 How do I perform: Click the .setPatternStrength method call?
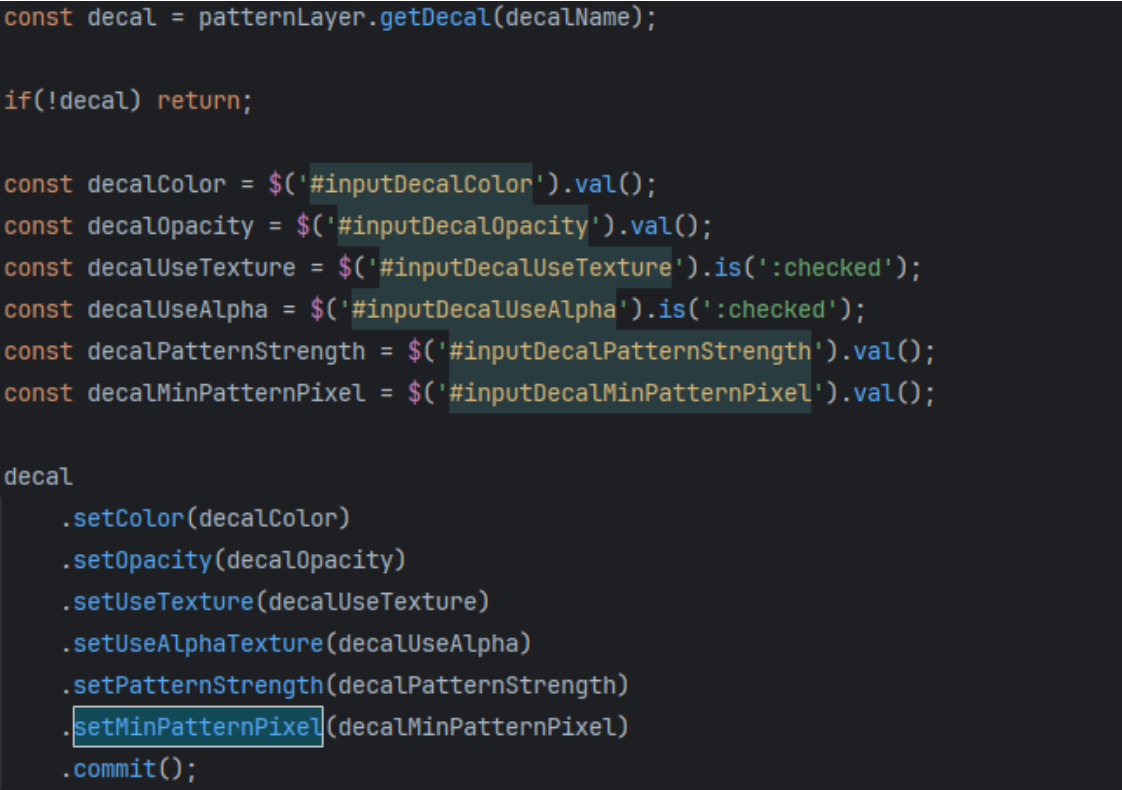tap(198, 685)
